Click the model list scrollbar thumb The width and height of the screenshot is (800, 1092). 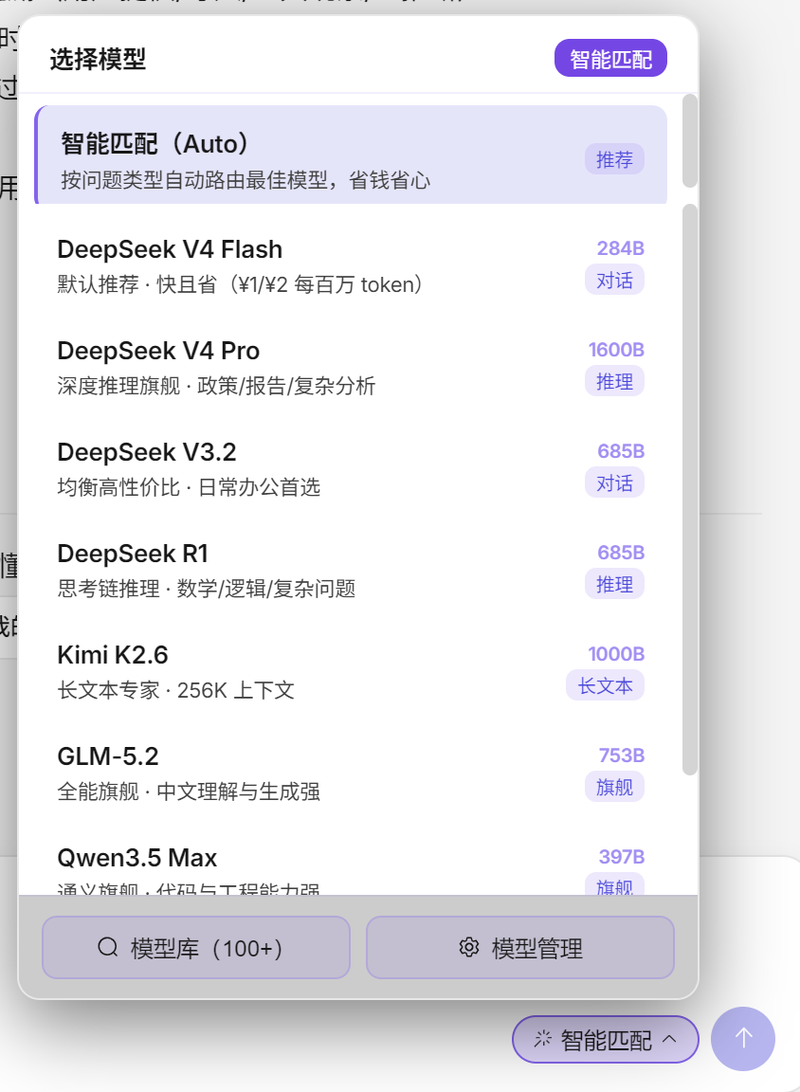690,489
